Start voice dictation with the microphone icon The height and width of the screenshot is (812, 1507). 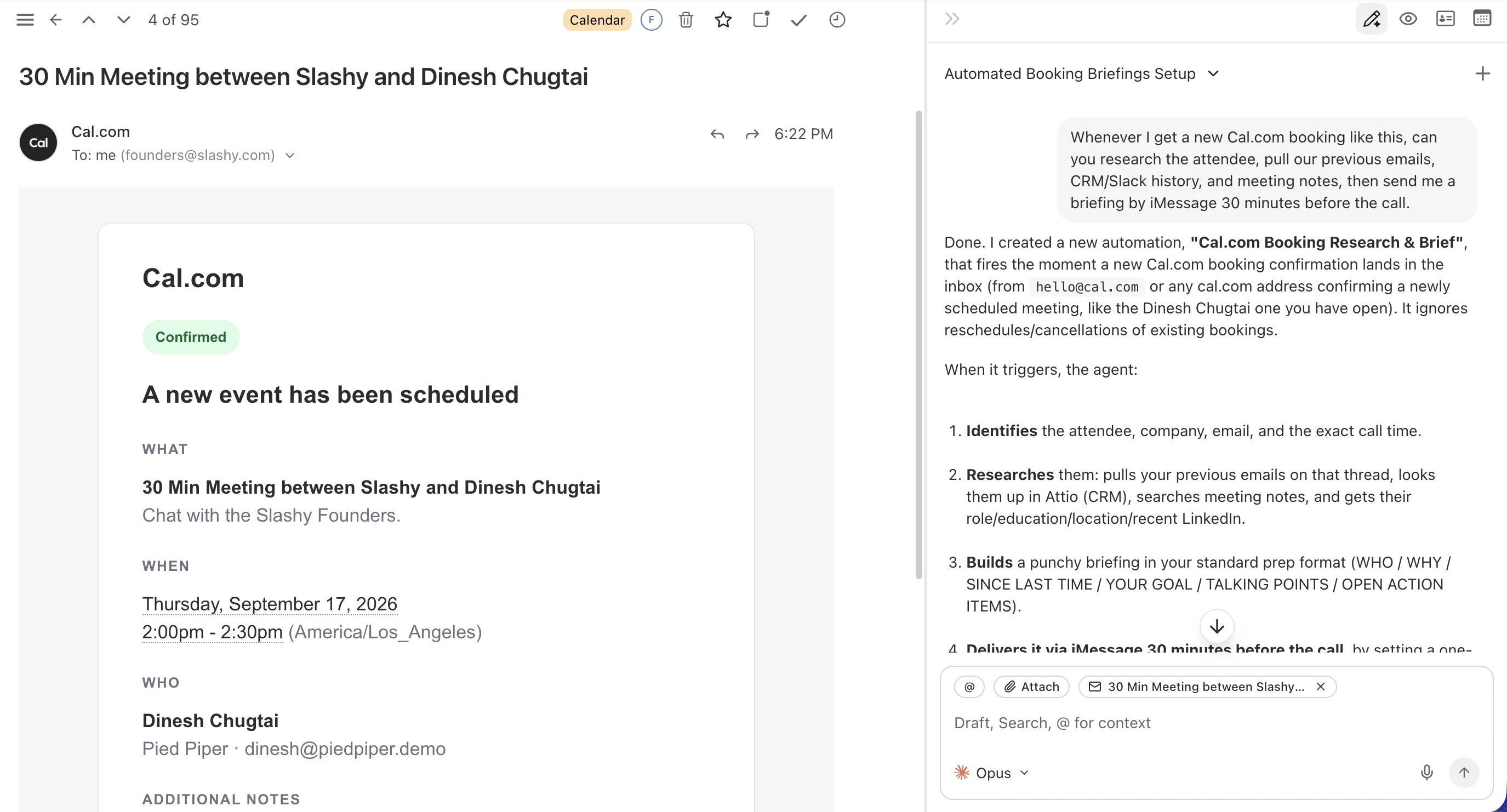point(1427,773)
